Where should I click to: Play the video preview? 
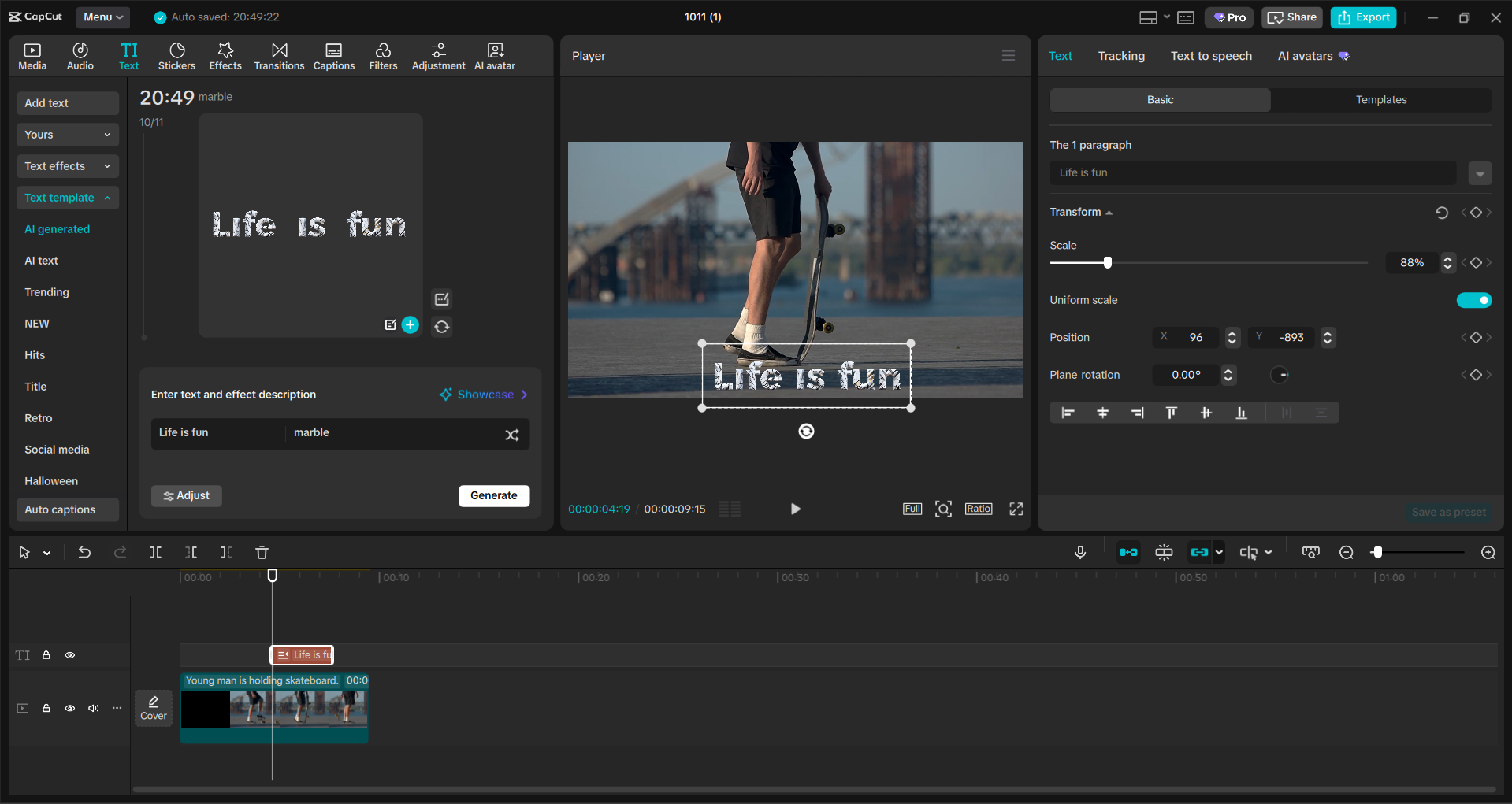point(795,509)
